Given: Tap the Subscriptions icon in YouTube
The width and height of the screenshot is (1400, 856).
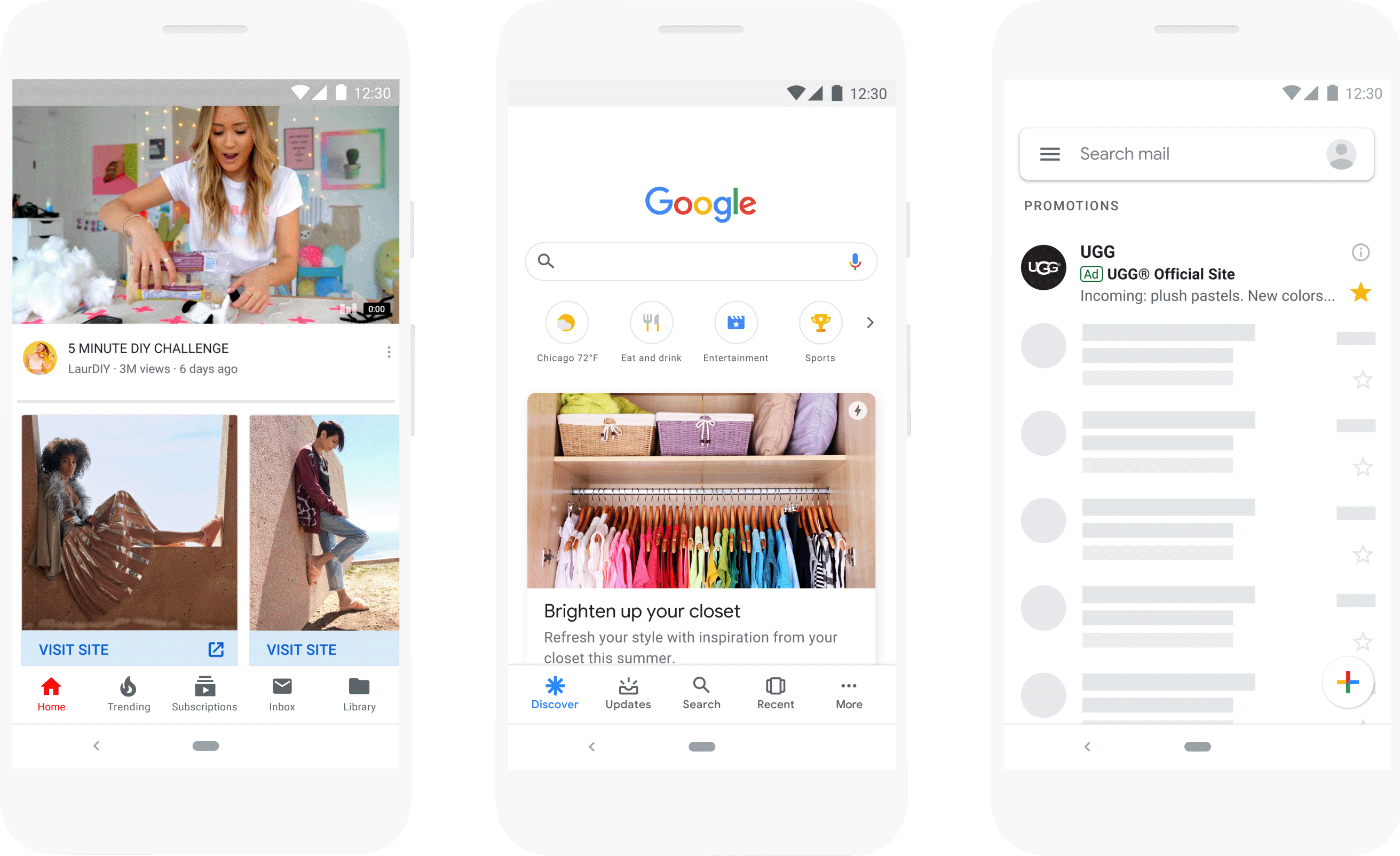Looking at the screenshot, I should 204,696.
